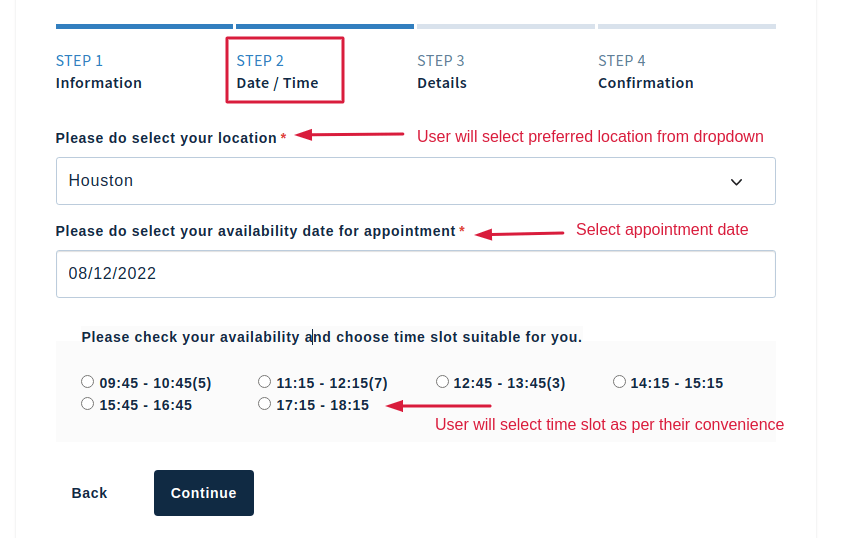The image size is (843, 538).
Task: Open the Houston location dropdown
Action: click(415, 181)
